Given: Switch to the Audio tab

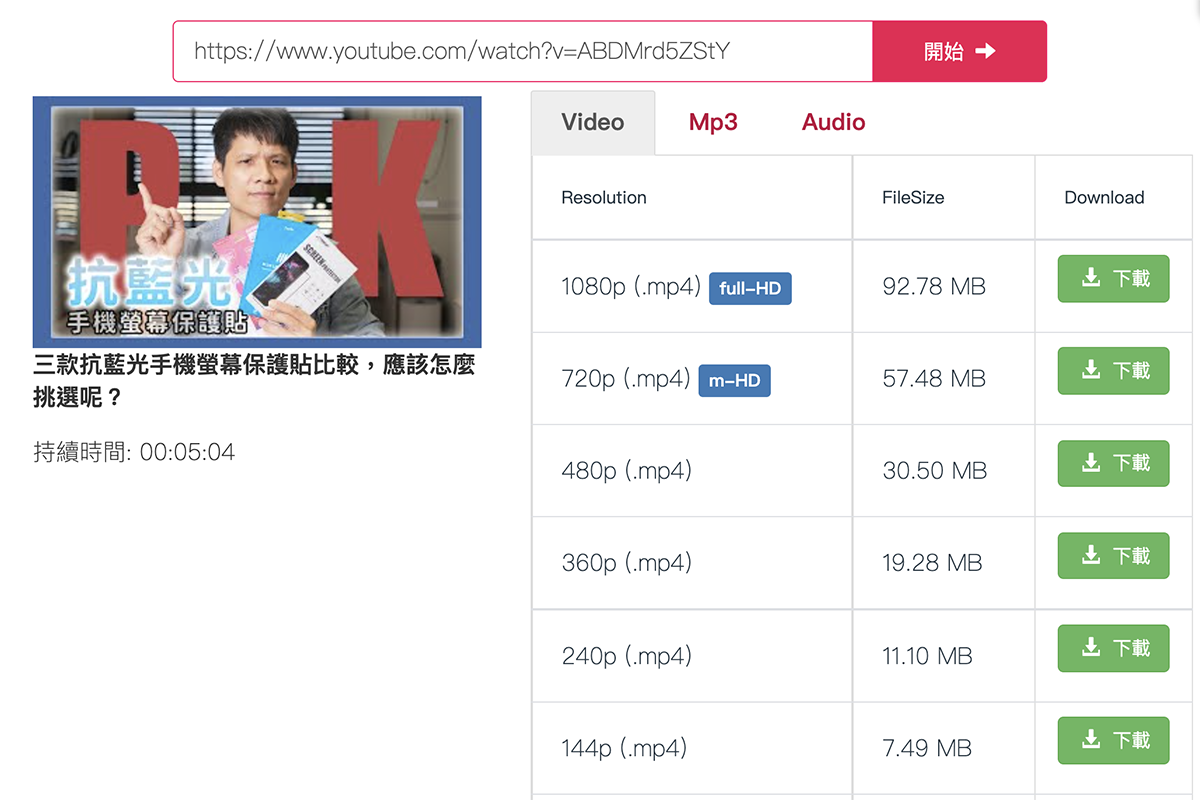Looking at the screenshot, I should click(x=833, y=122).
